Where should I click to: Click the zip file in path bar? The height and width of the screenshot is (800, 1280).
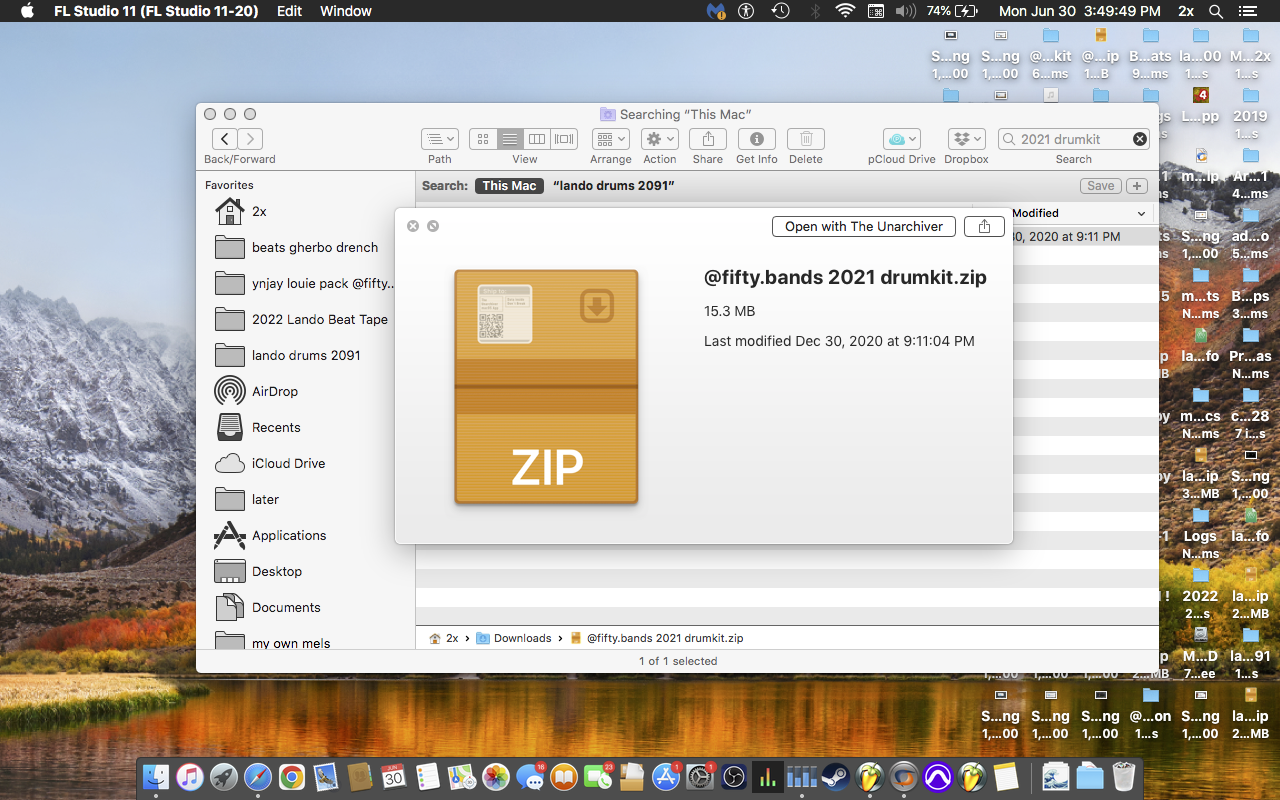click(x=656, y=638)
